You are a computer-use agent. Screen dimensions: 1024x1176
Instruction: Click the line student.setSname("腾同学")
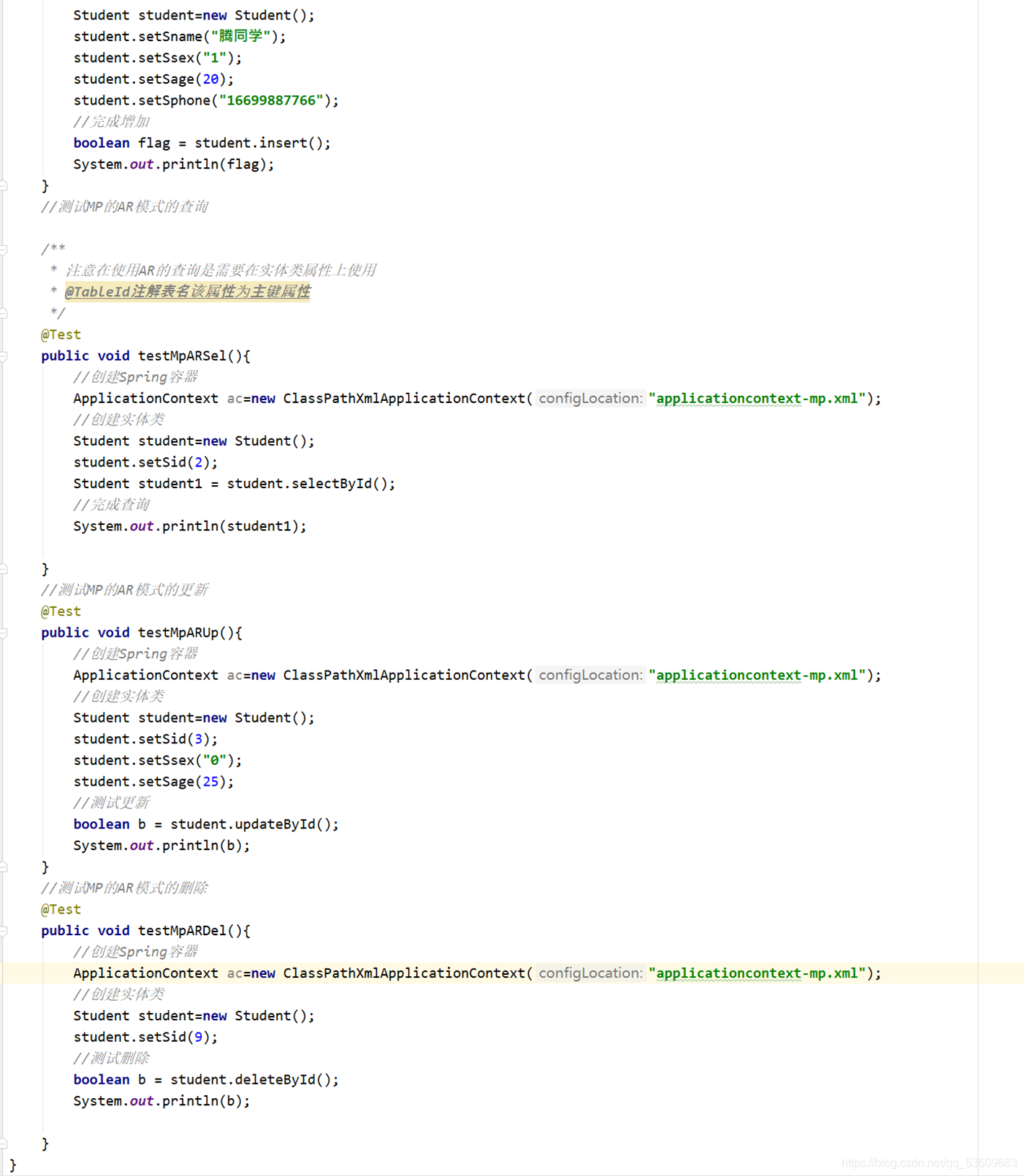pyautogui.click(x=180, y=36)
